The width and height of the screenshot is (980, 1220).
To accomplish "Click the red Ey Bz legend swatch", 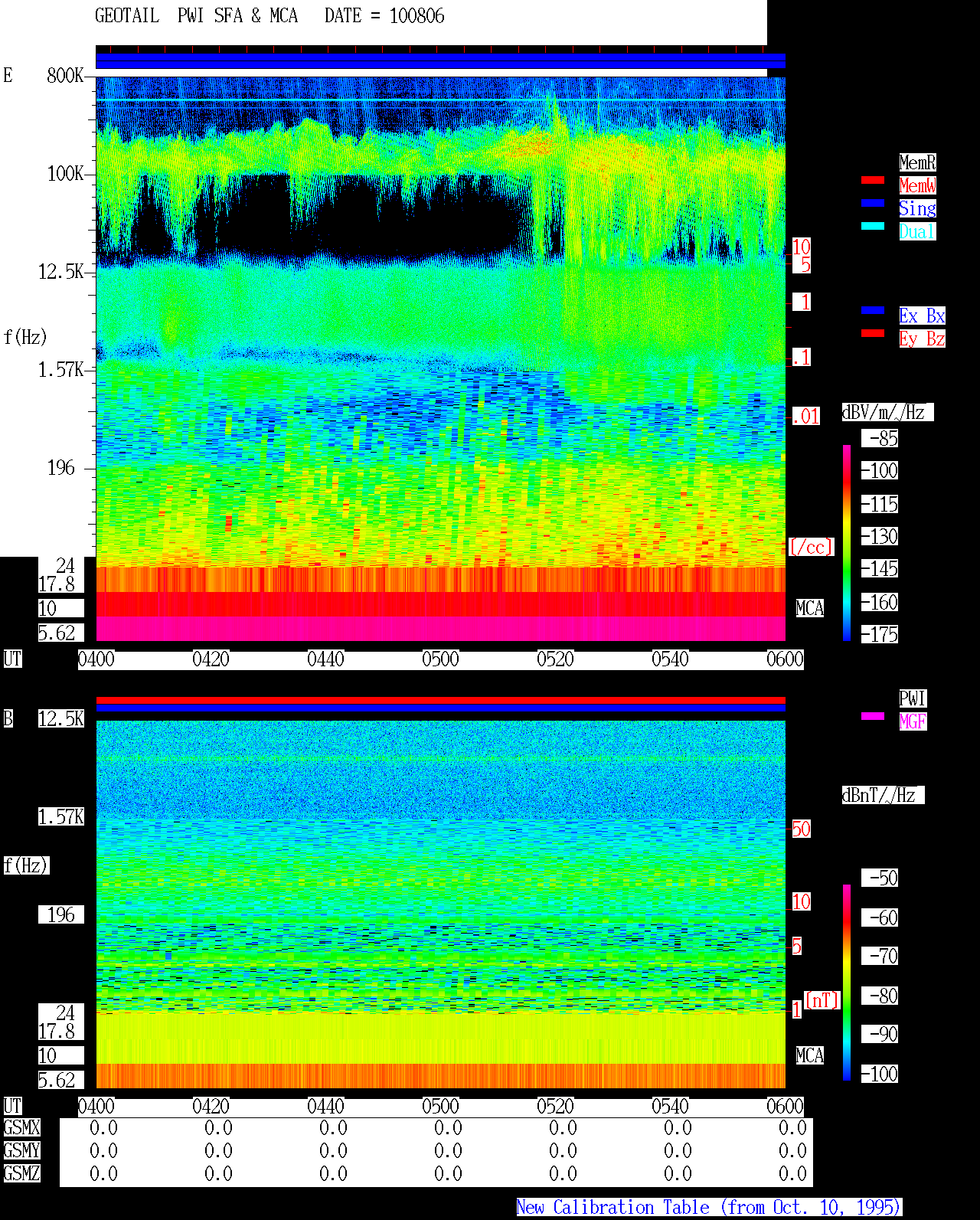I will (x=873, y=333).
